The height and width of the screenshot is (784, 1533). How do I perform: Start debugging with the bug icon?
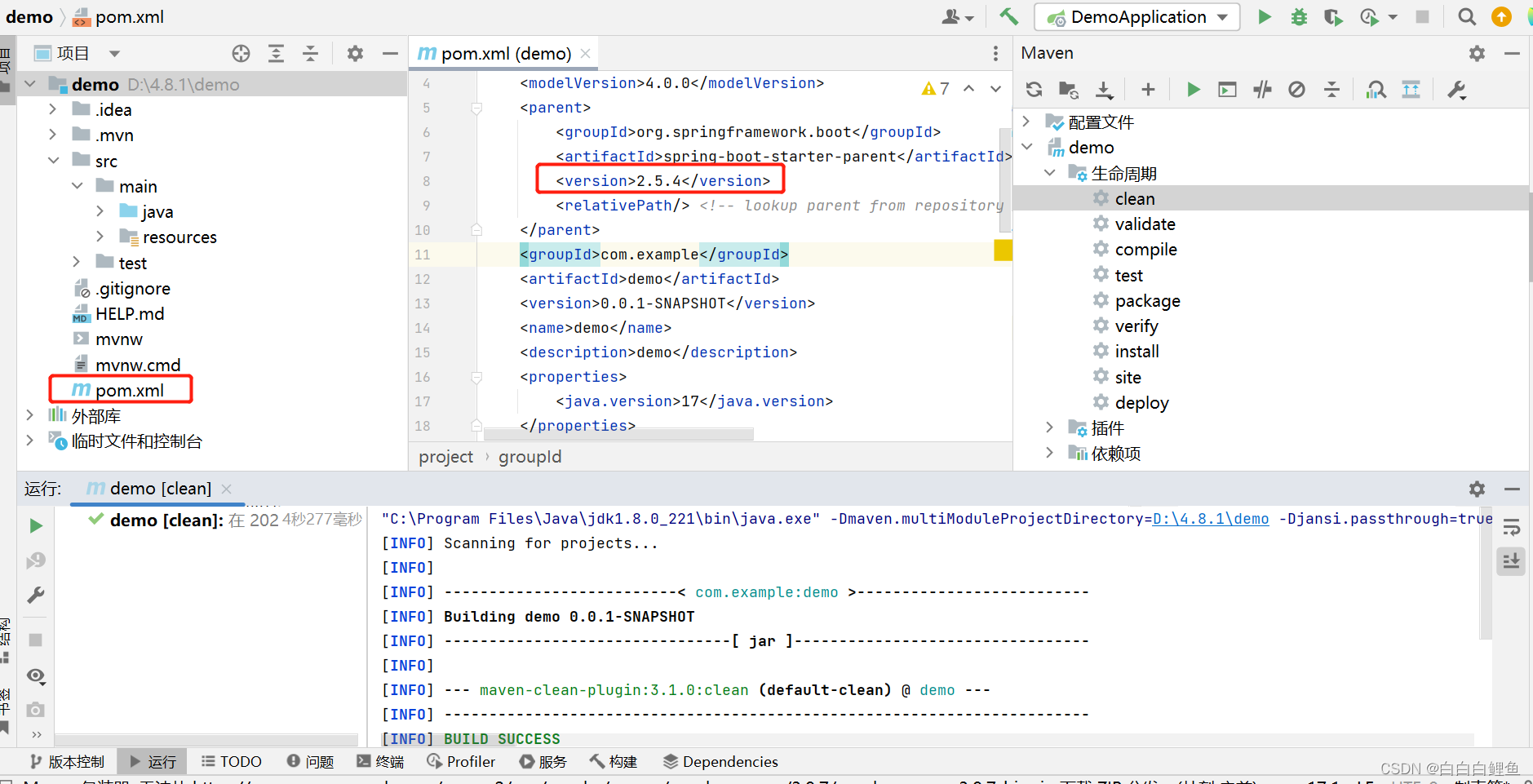click(x=1299, y=16)
